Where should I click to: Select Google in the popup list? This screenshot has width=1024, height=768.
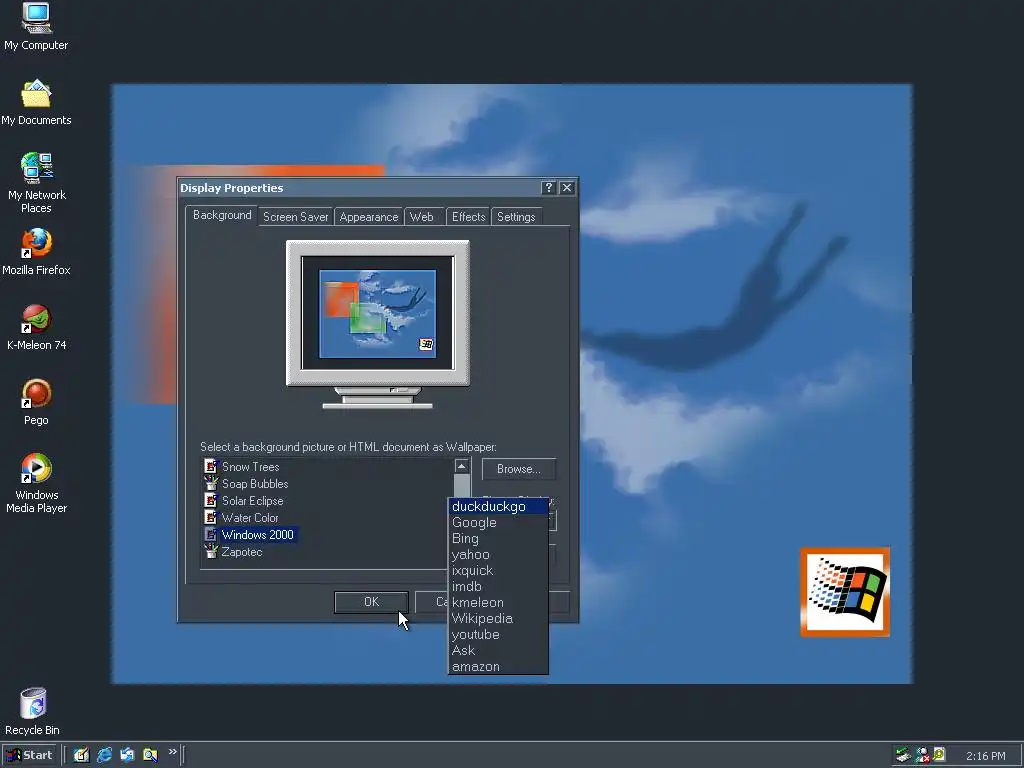(x=498, y=522)
